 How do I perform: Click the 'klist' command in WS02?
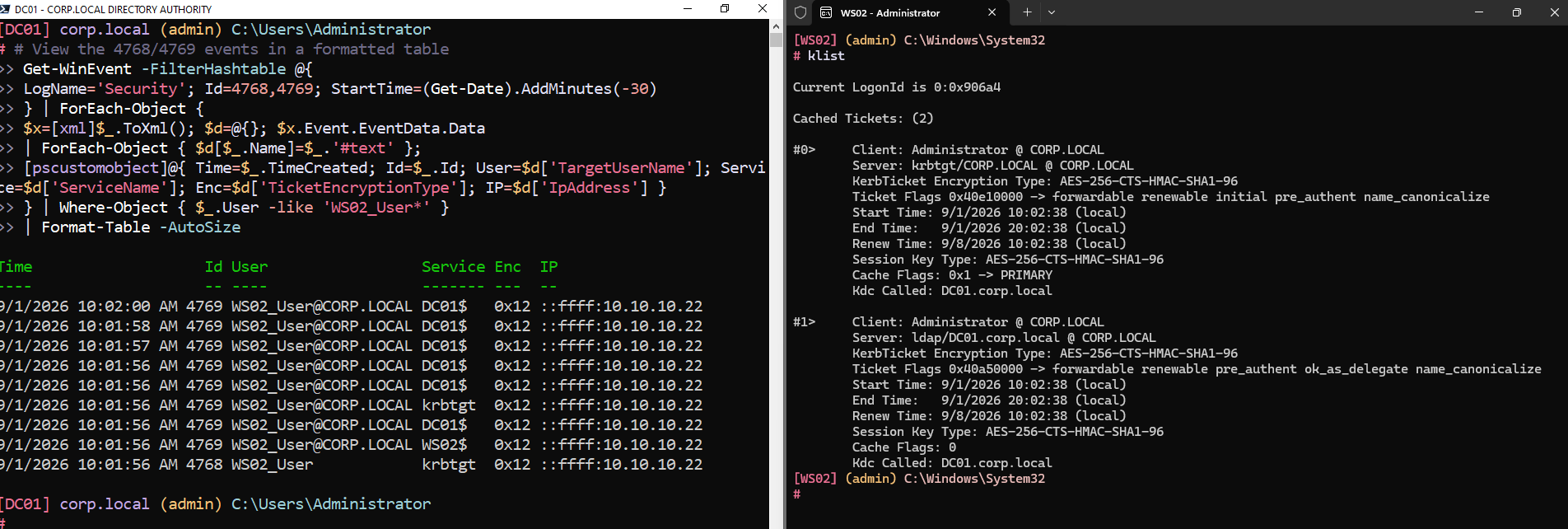pyautogui.click(x=826, y=56)
